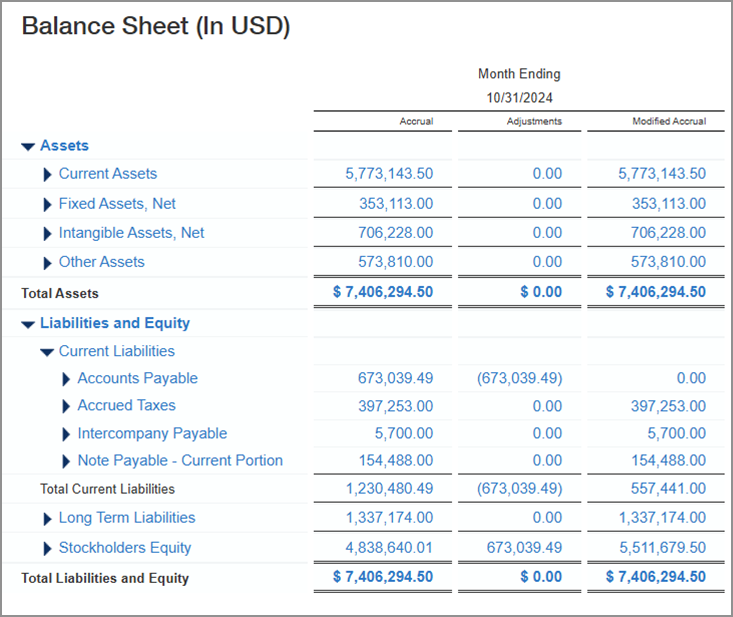This screenshot has width=733, height=617.
Task: Expand the Accrued Taxes arrow
Action: (x=66, y=406)
